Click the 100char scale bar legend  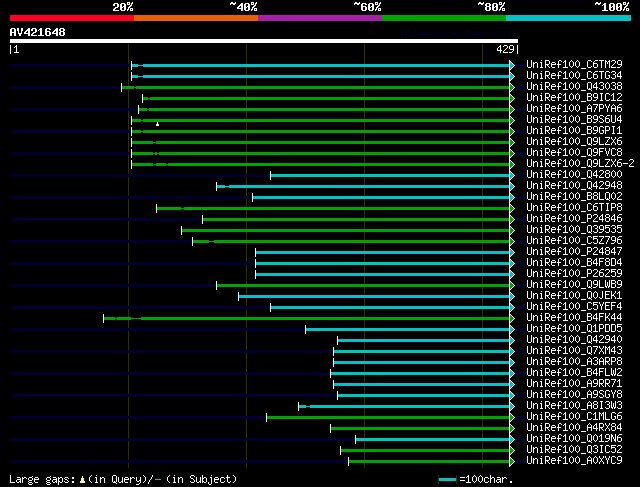pyautogui.click(x=447, y=480)
